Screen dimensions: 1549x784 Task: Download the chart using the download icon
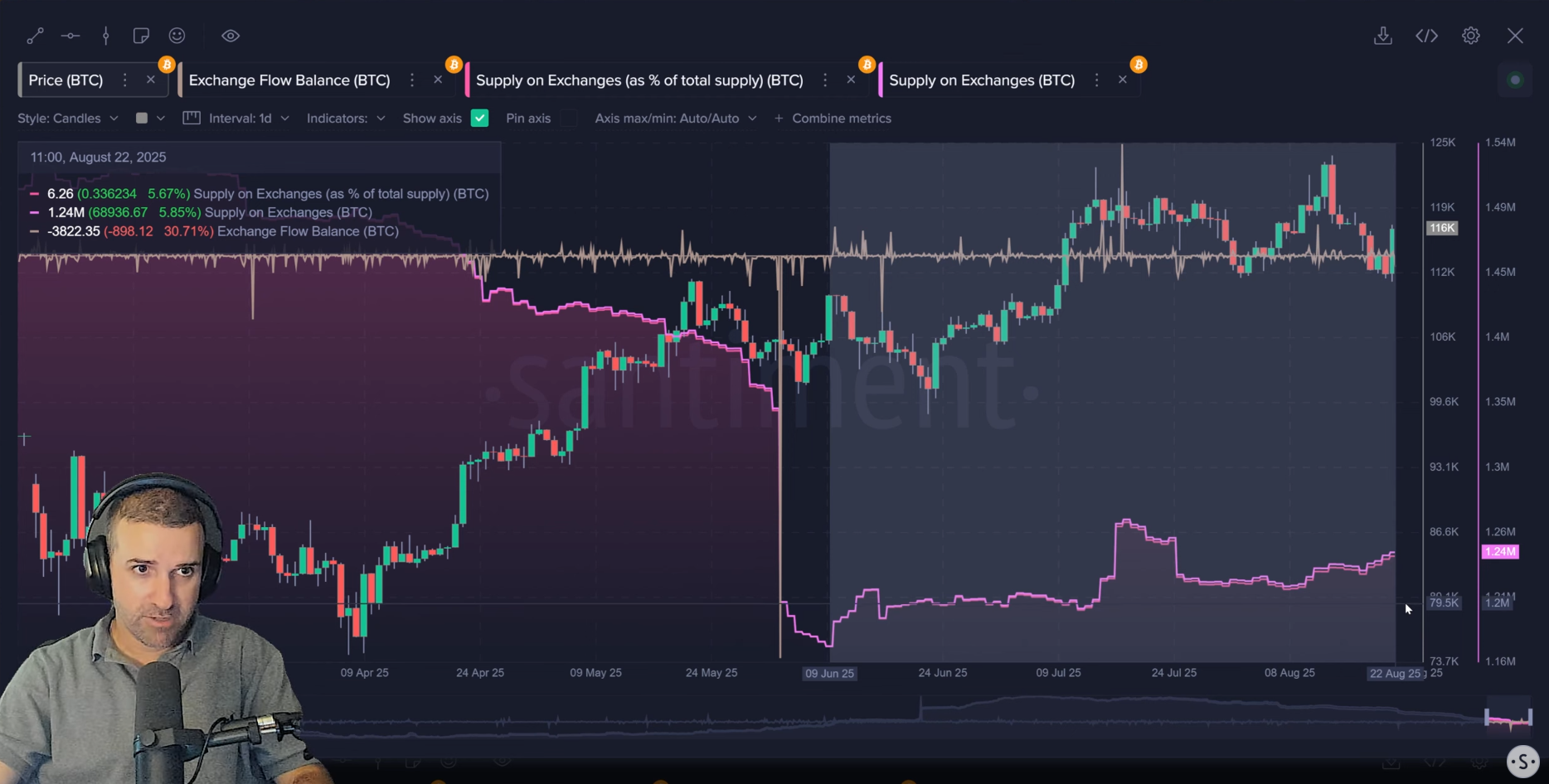click(1382, 36)
